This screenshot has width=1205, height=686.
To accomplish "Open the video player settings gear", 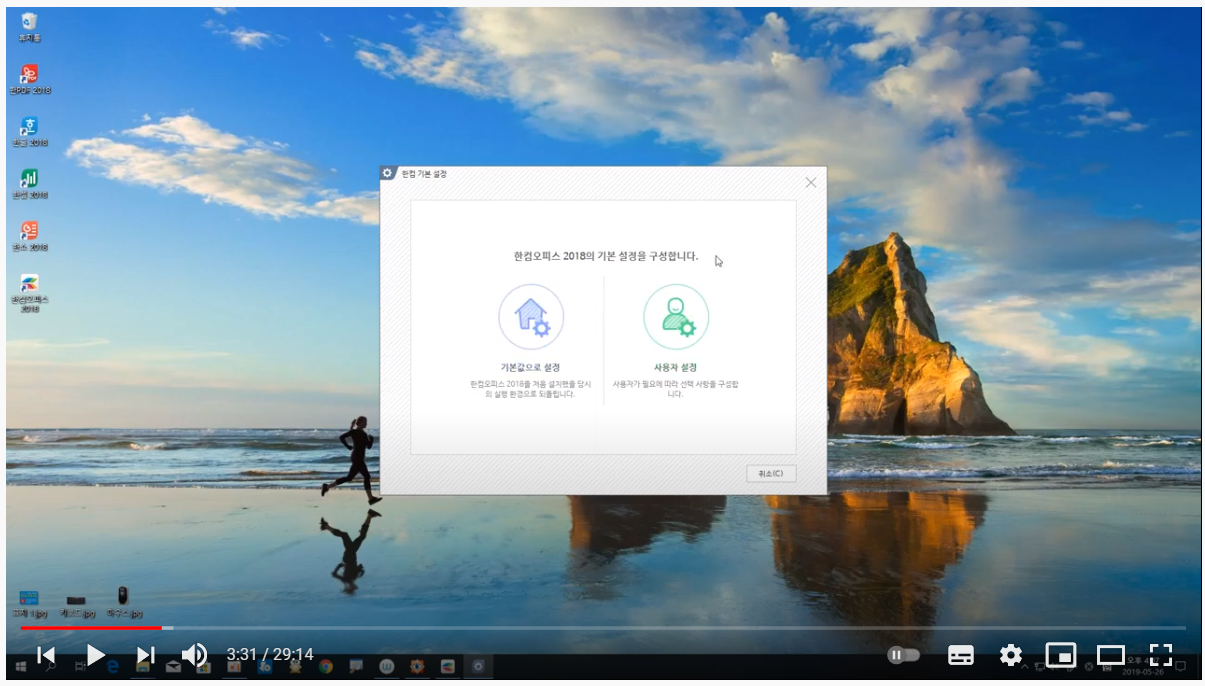I will click(1011, 655).
